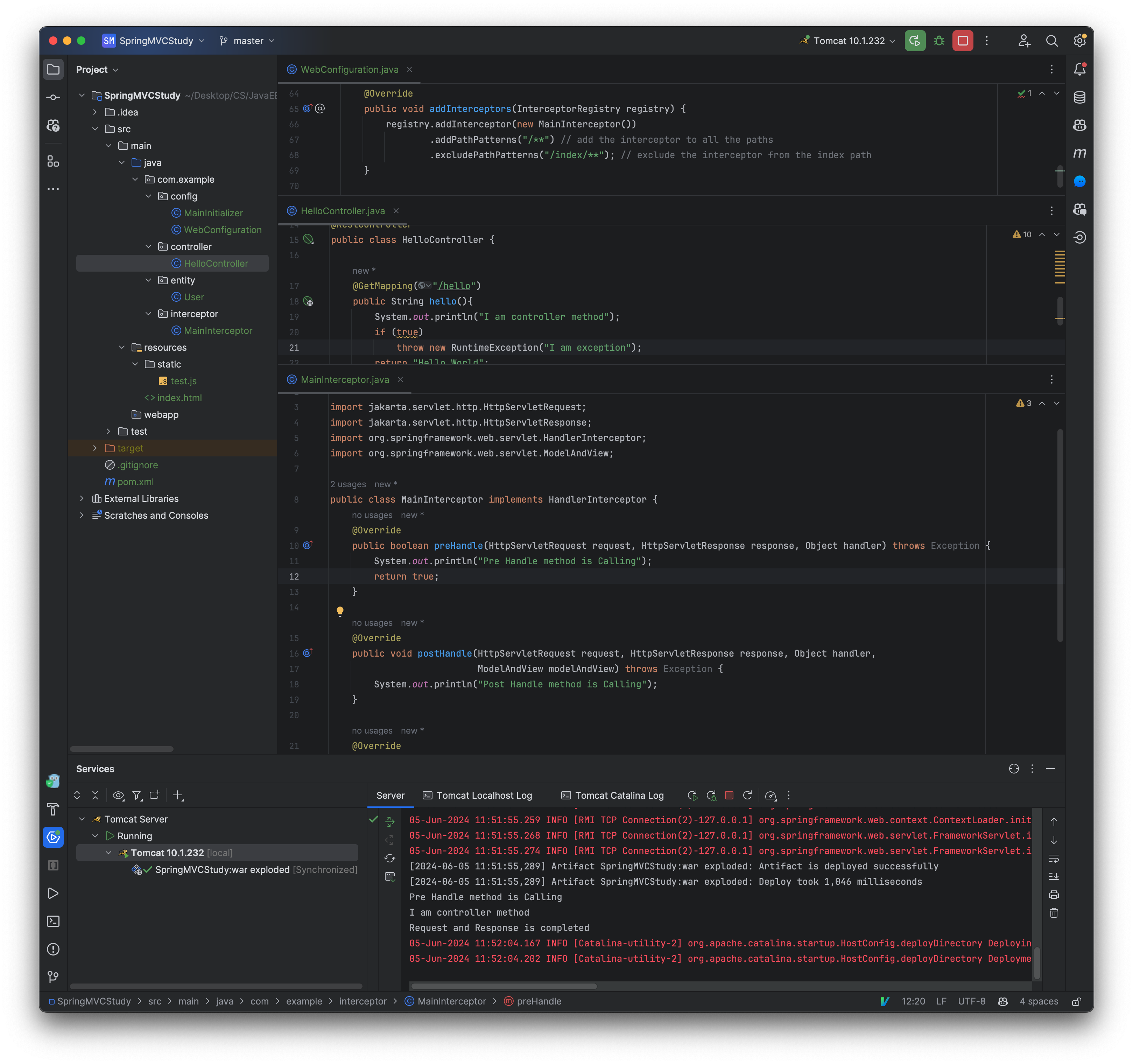1133x1064 pixels.
Task: Open the Database tool window
Action: (x=1079, y=97)
